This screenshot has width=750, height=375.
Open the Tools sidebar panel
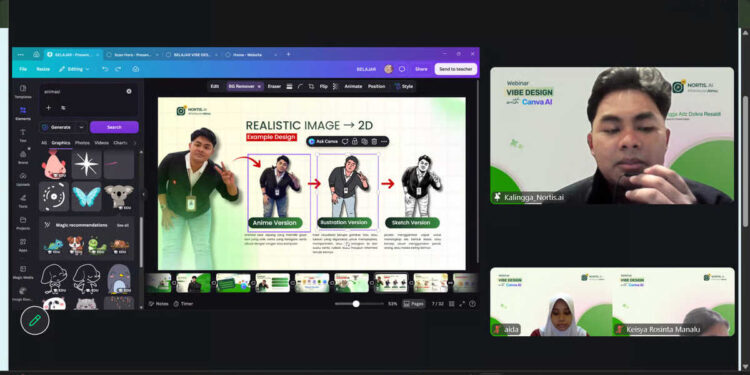pyautogui.click(x=22, y=200)
